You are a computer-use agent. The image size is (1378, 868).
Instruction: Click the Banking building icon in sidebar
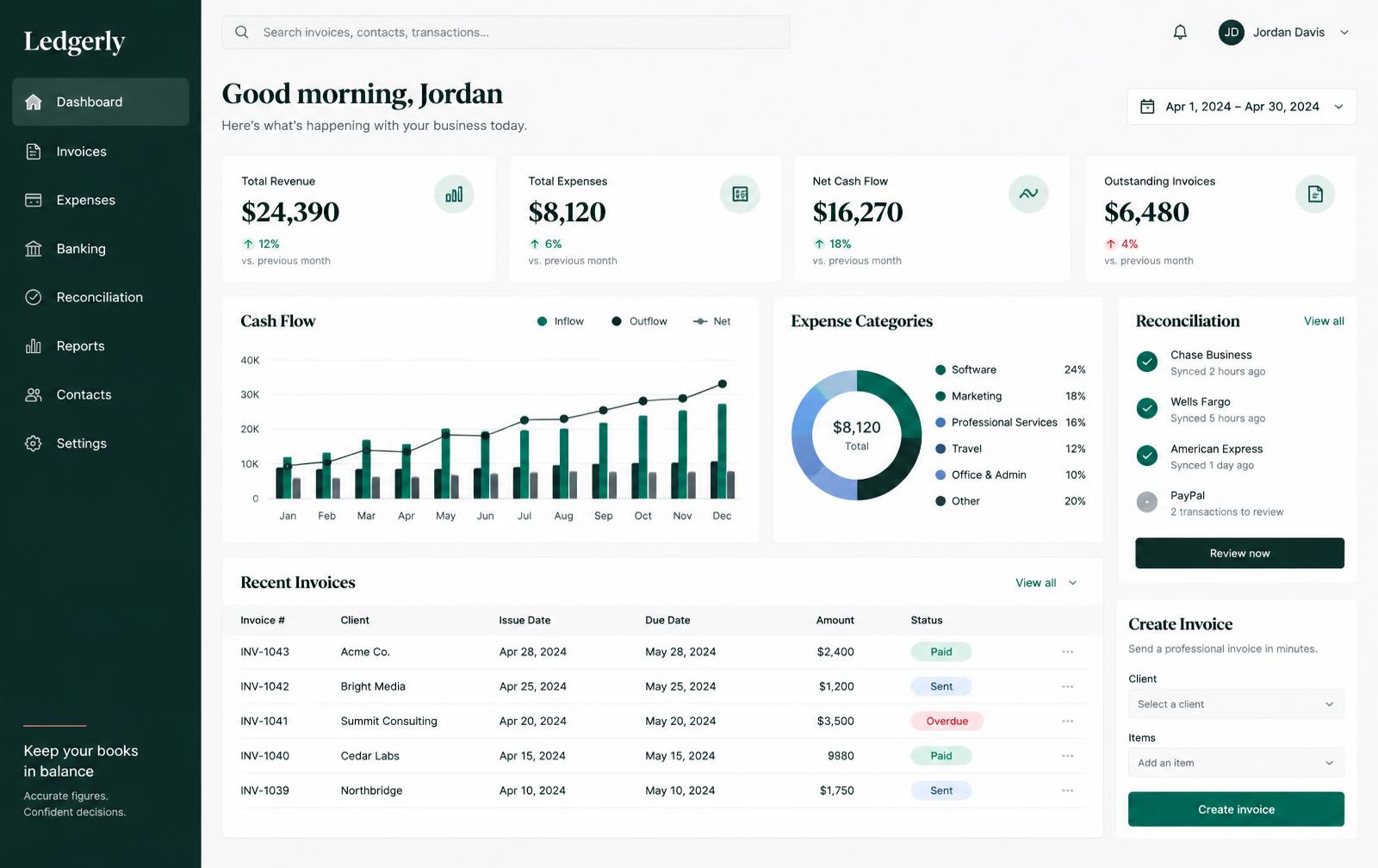click(34, 249)
